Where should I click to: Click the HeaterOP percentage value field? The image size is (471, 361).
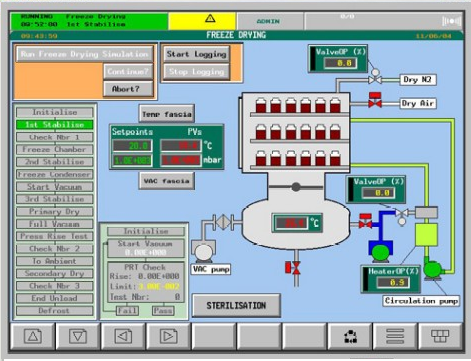(x=393, y=283)
